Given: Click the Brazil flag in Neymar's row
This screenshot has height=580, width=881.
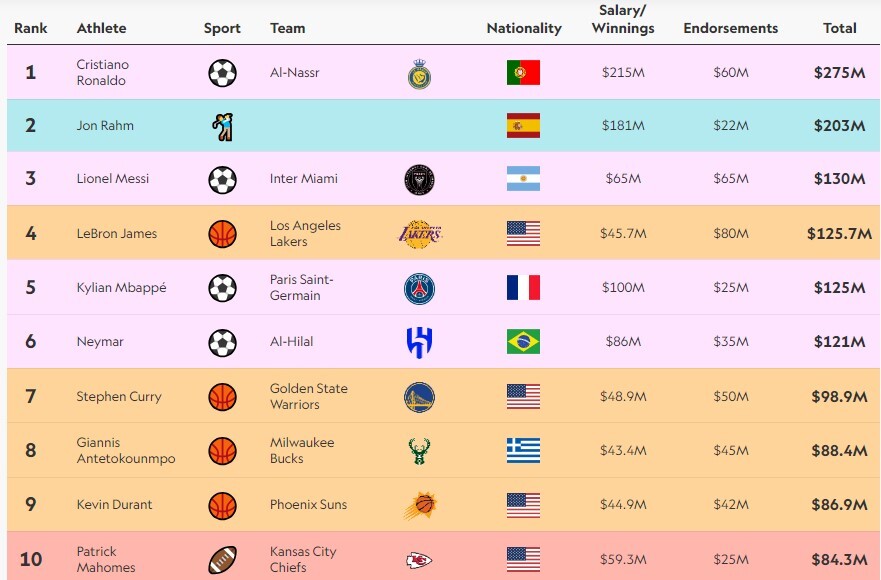Looking at the screenshot, I should pos(523,342).
